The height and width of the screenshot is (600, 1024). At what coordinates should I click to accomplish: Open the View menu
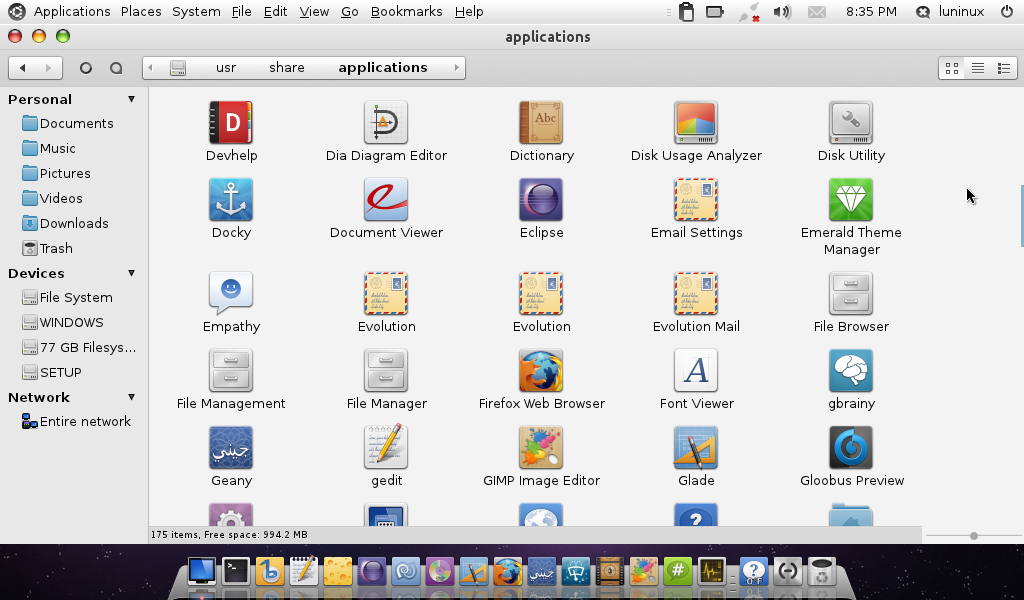[x=314, y=12]
